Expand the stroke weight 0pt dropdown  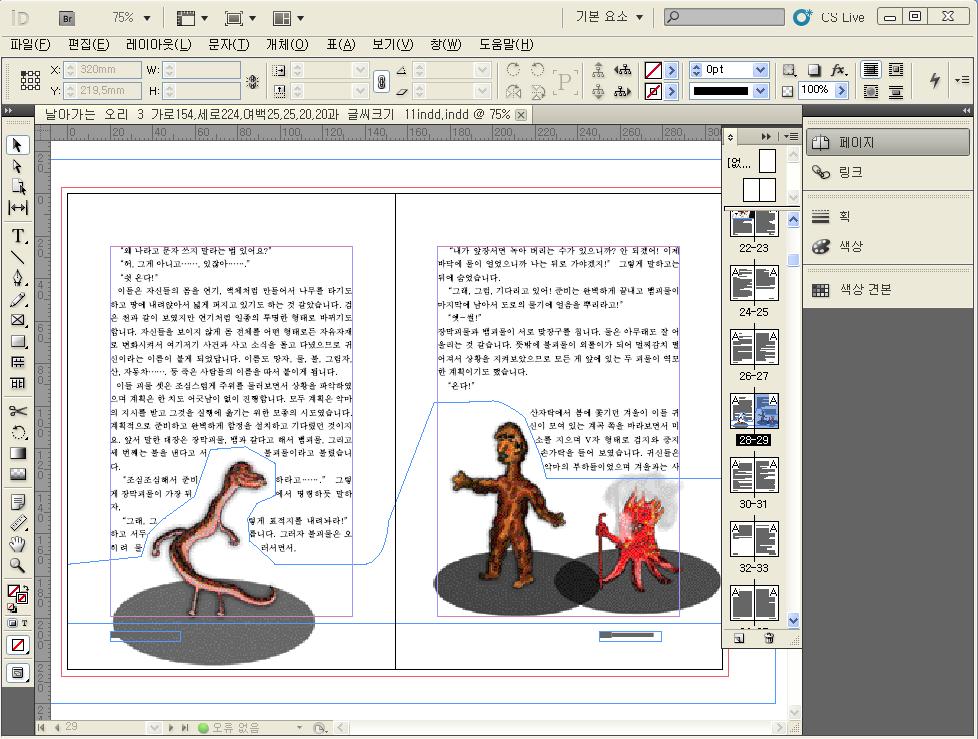(x=760, y=70)
